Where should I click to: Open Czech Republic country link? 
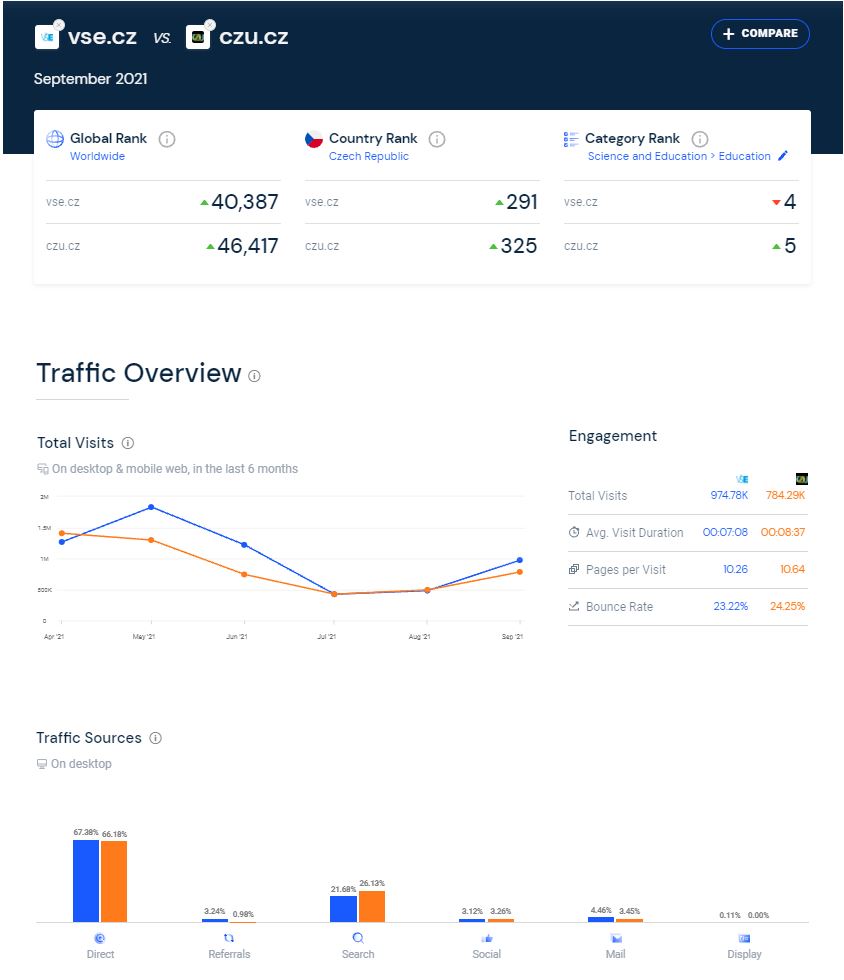click(x=369, y=156)
